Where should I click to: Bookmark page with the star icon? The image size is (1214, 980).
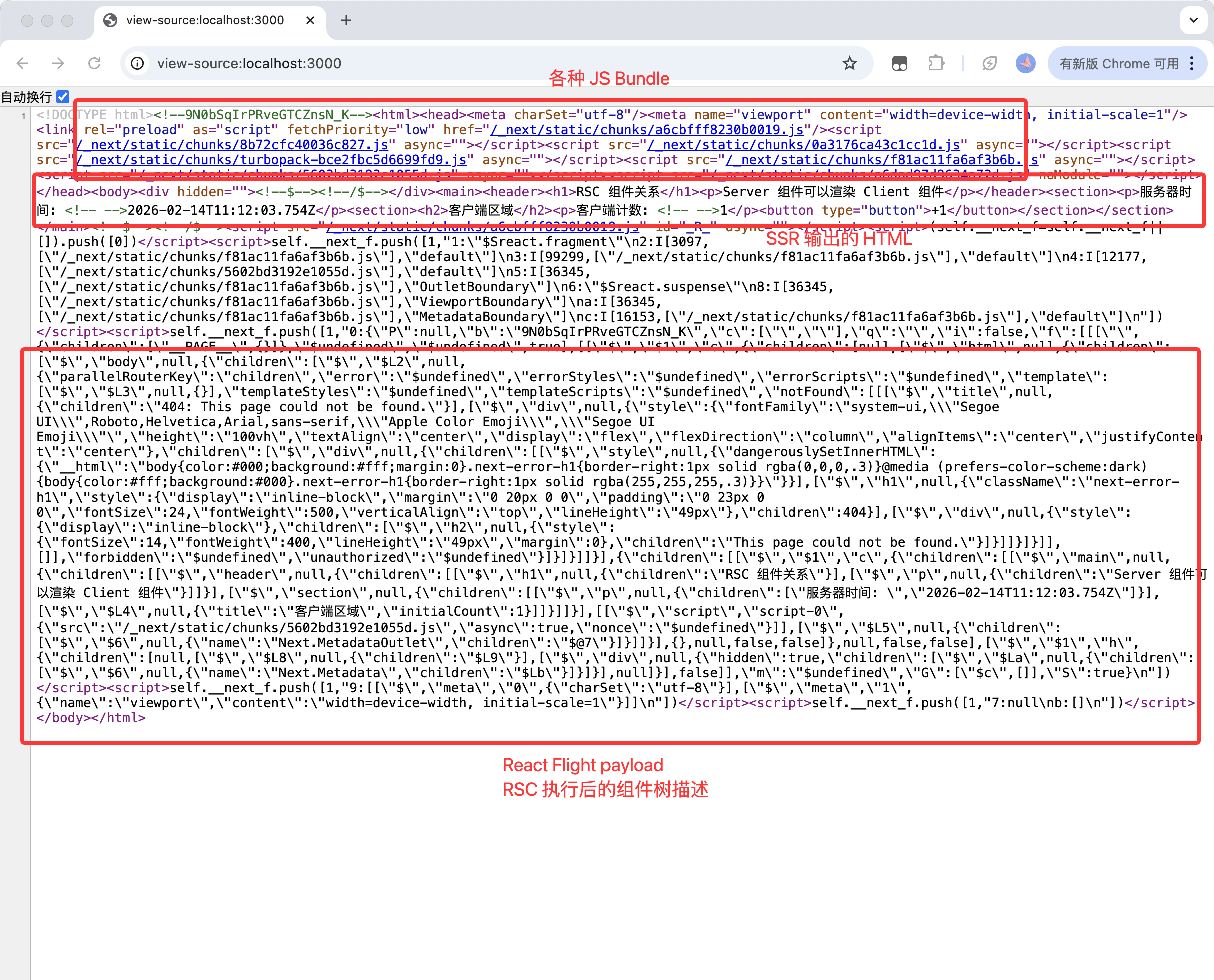click(849, 63)
